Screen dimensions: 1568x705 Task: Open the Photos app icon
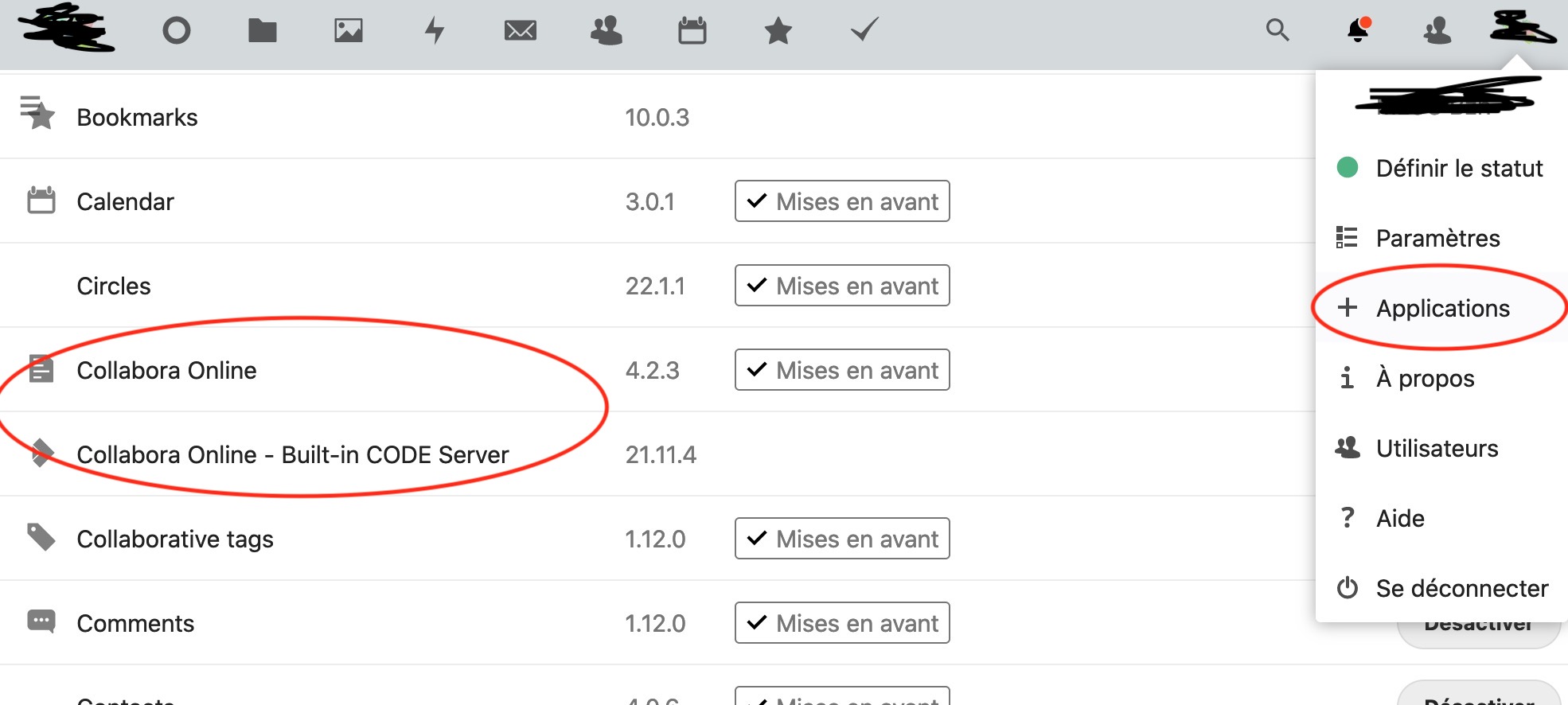[x=348, y=31]
